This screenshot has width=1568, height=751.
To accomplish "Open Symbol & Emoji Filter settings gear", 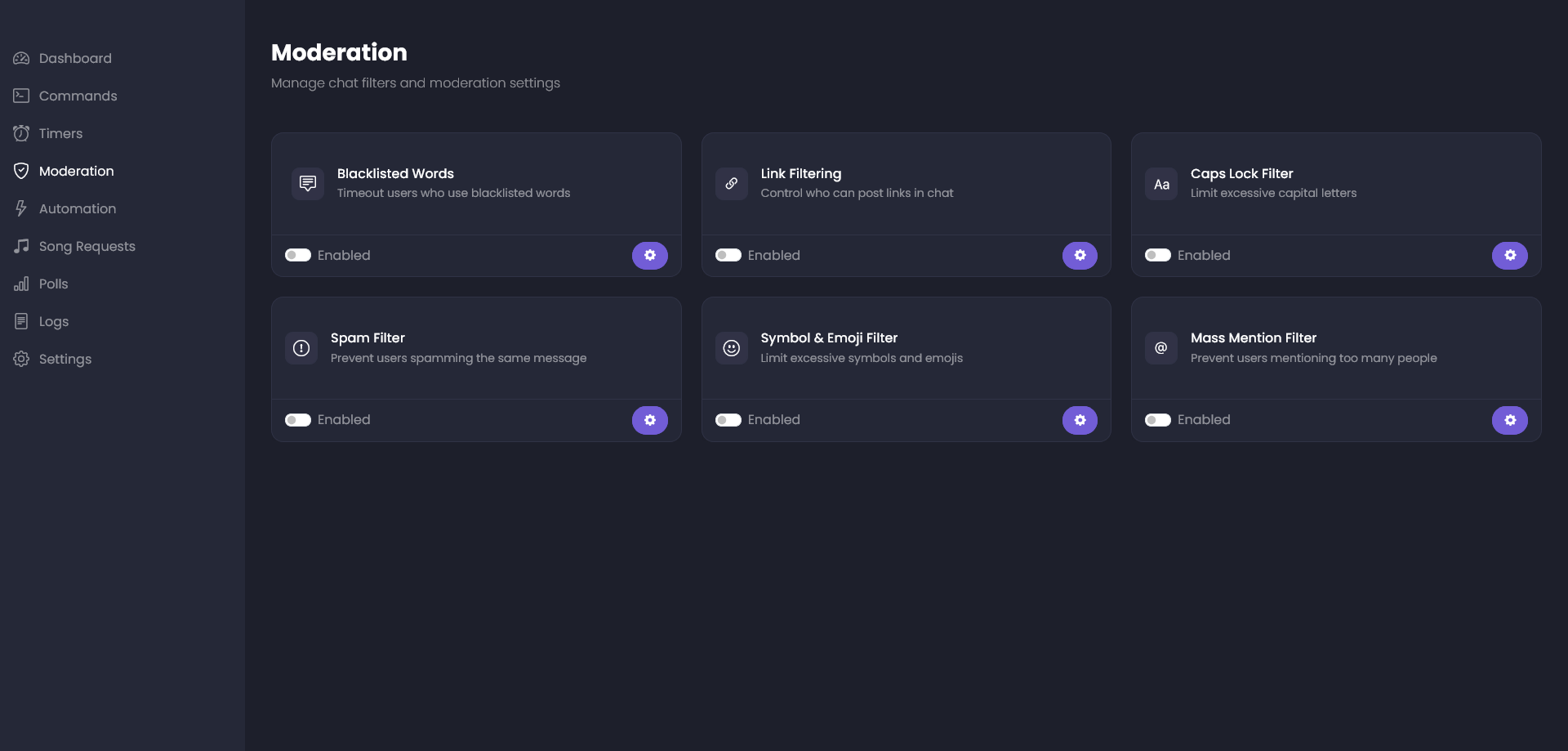I will point(1080,420).
